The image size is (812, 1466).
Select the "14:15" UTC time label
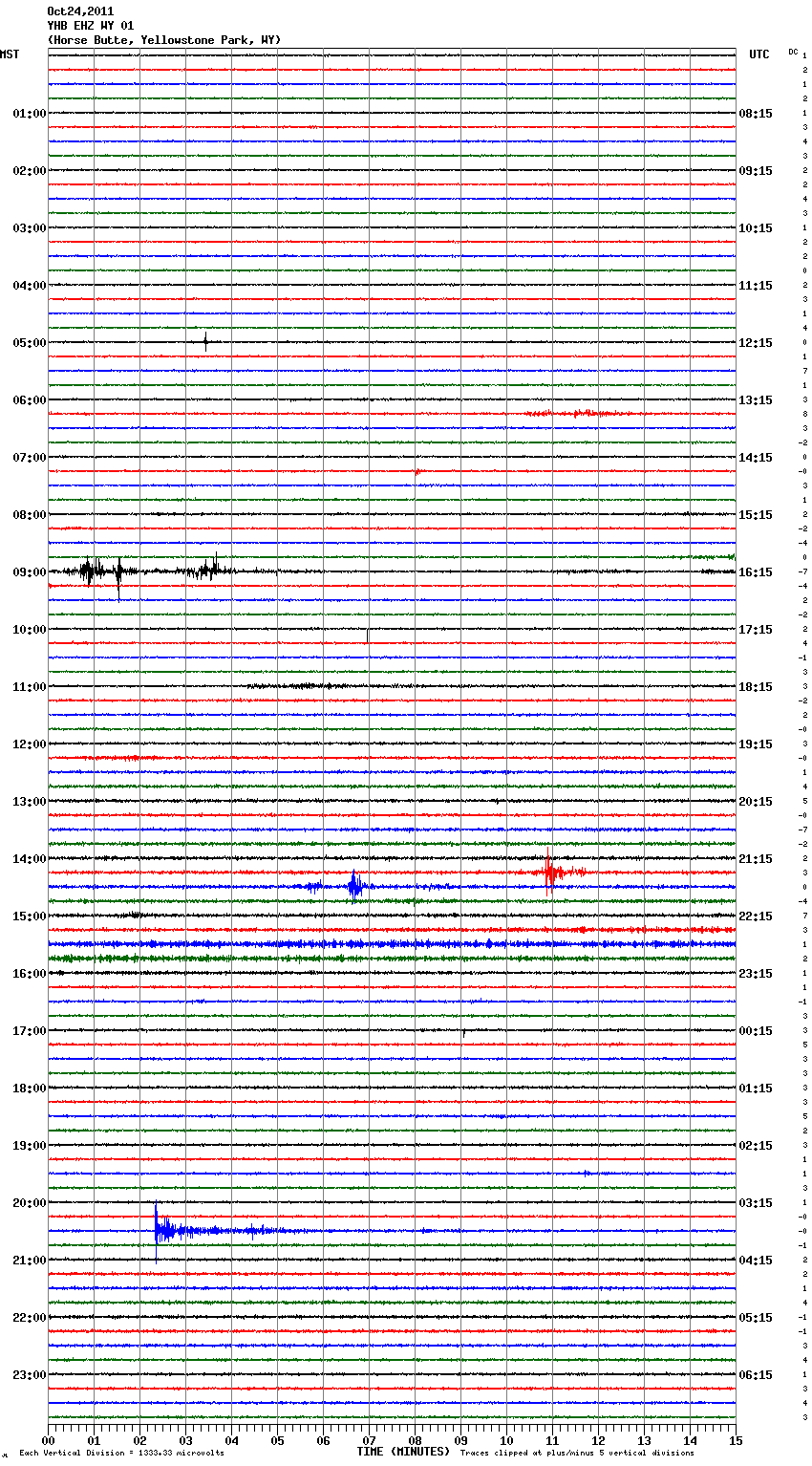pos(756,458)
